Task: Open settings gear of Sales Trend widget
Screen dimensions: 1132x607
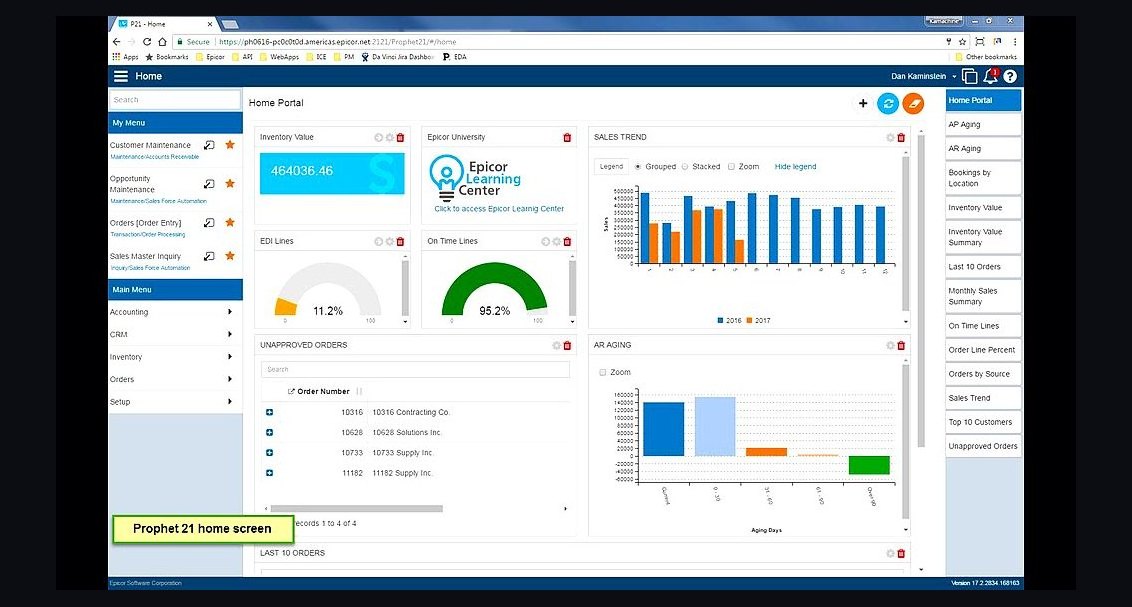Action: click(x=890, y=137)
